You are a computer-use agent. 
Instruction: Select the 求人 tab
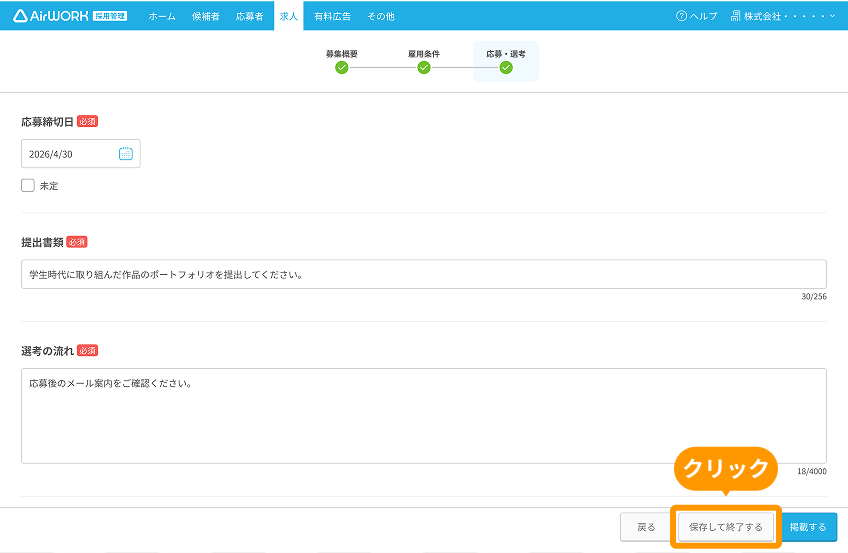(x=289, y=16)
